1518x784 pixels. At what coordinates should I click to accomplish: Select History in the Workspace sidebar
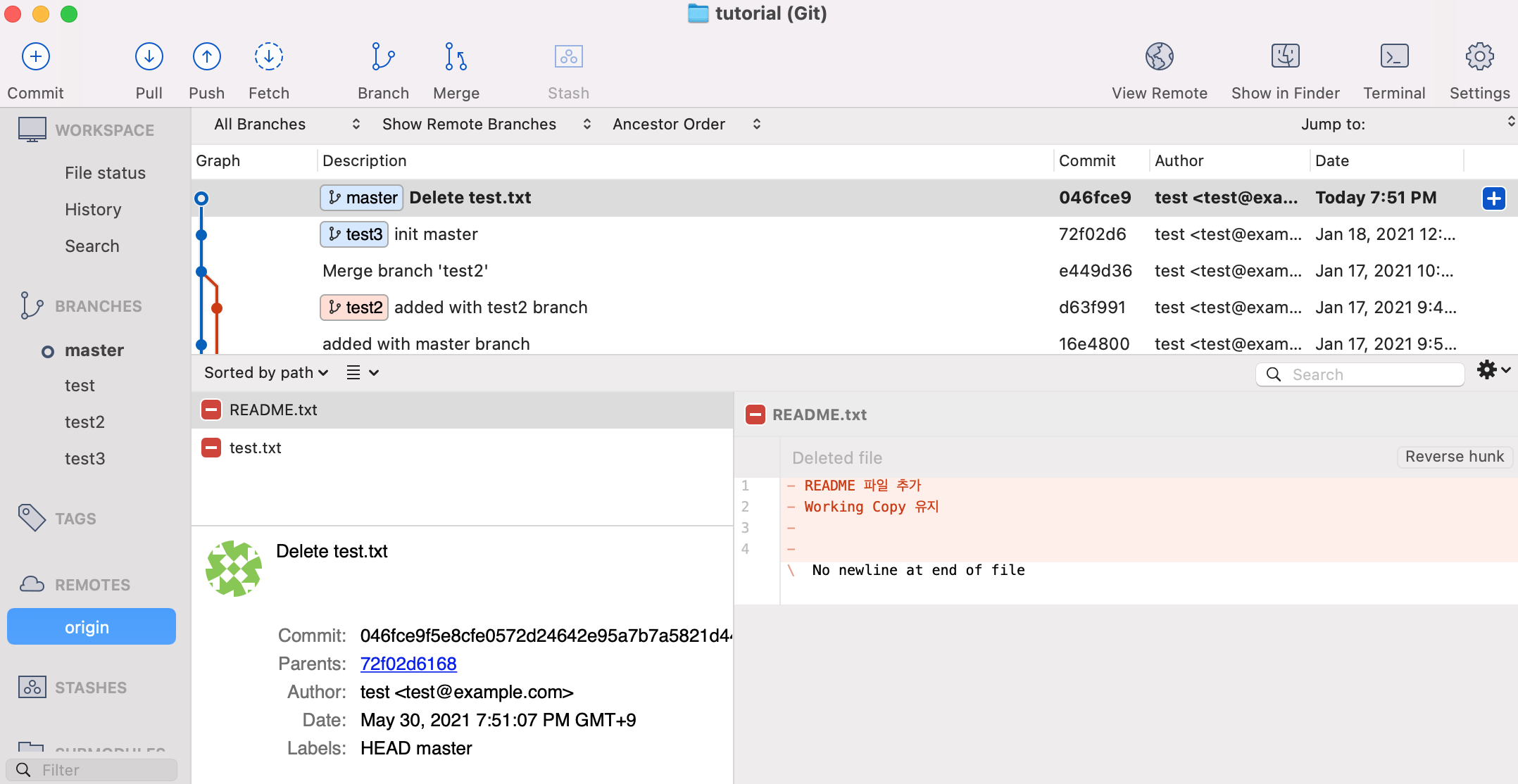pos(93,210)
